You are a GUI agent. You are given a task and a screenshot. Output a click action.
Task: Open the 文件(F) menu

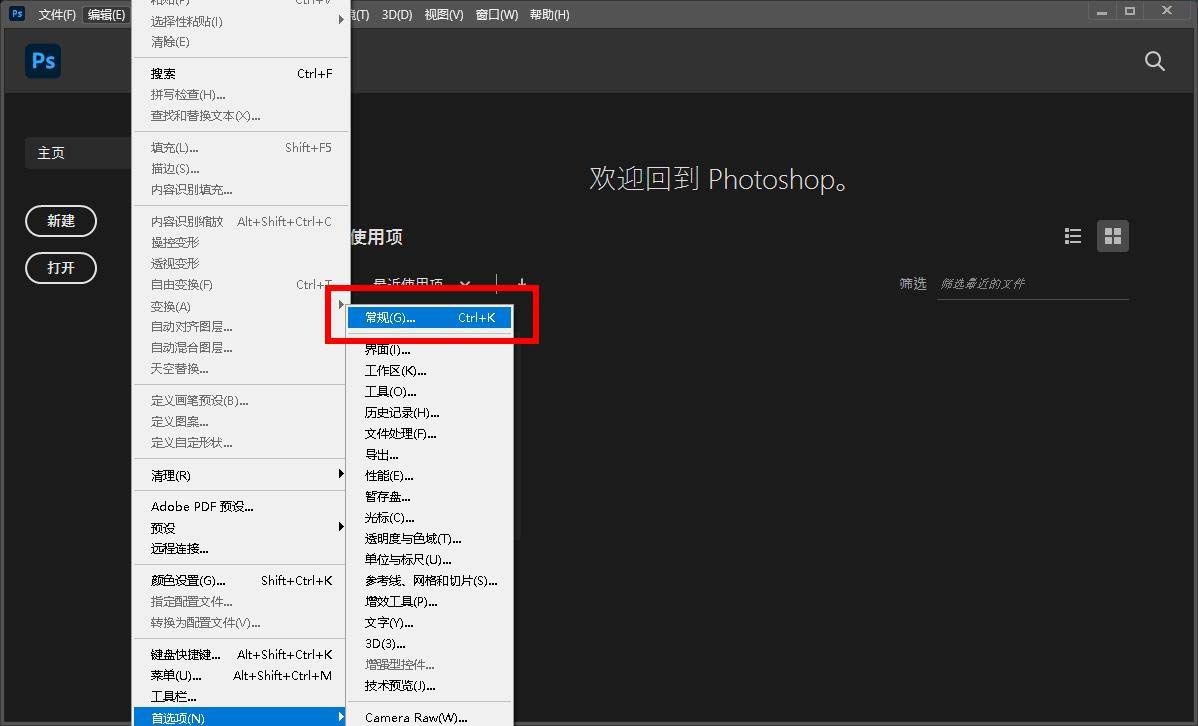point(57,15)
